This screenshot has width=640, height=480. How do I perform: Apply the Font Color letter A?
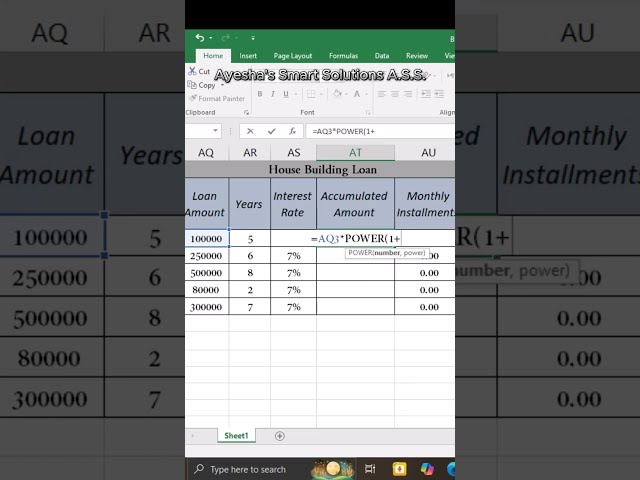click(357, 94)
